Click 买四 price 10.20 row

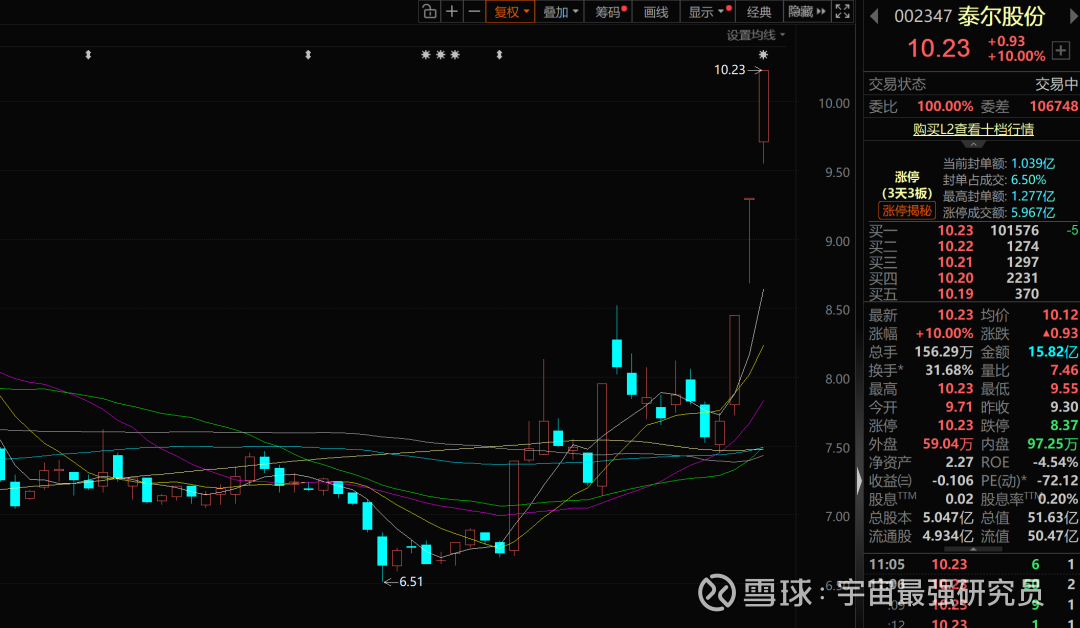coord(971,278)
